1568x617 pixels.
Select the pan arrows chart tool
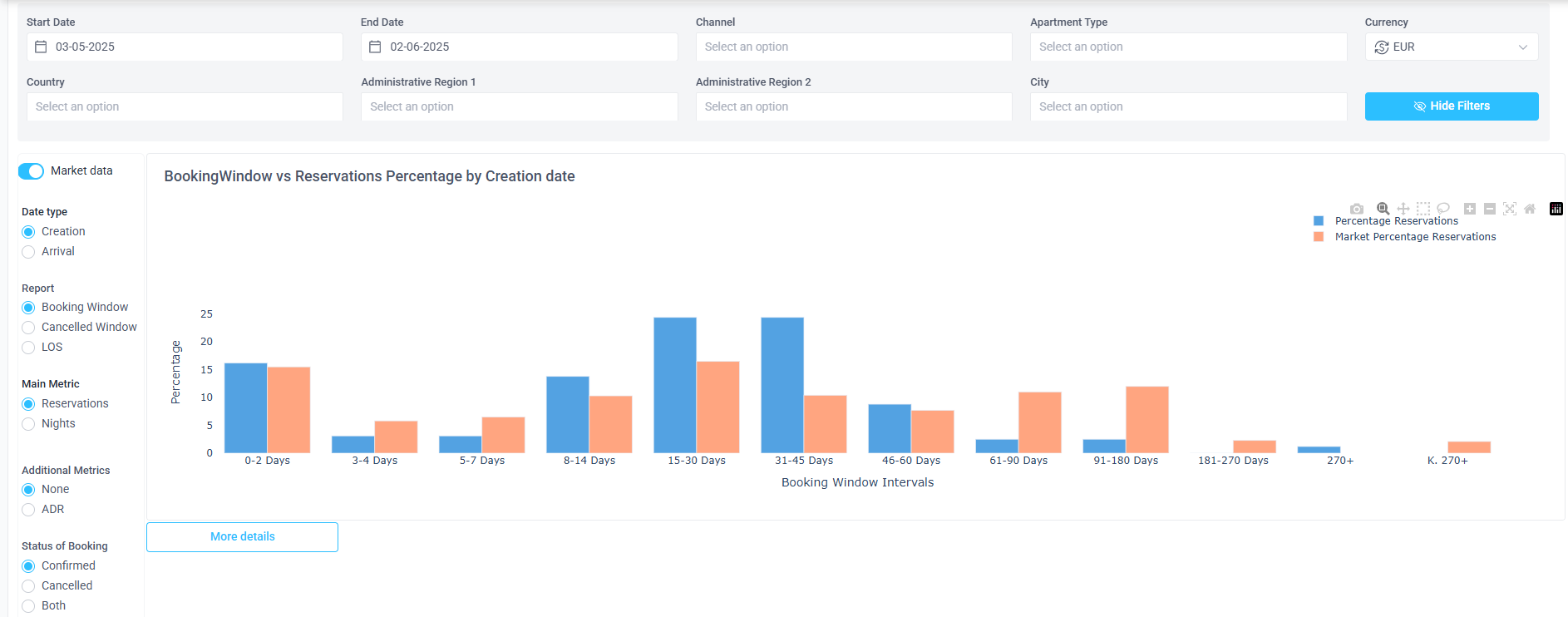point(1403,209)
